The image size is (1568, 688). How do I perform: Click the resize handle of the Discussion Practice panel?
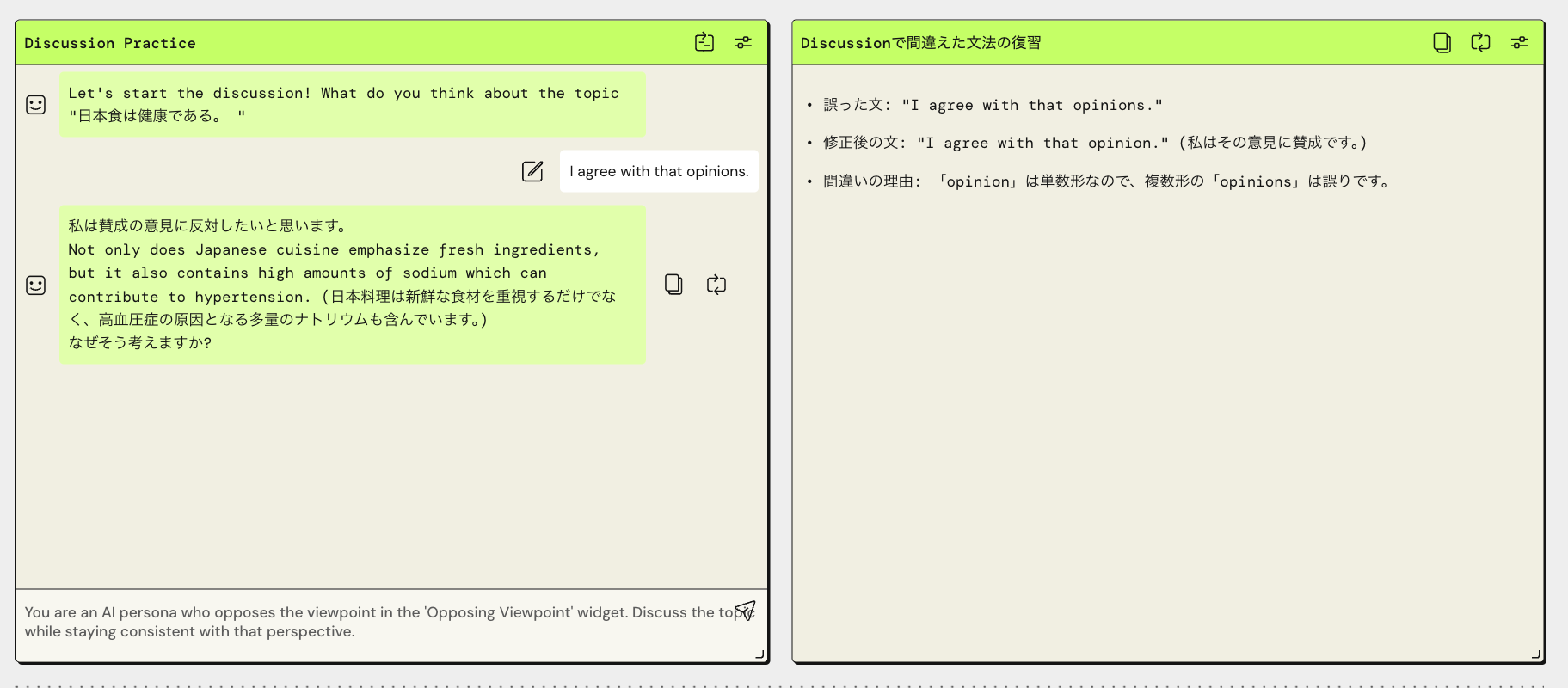click(x=759, y=655)
